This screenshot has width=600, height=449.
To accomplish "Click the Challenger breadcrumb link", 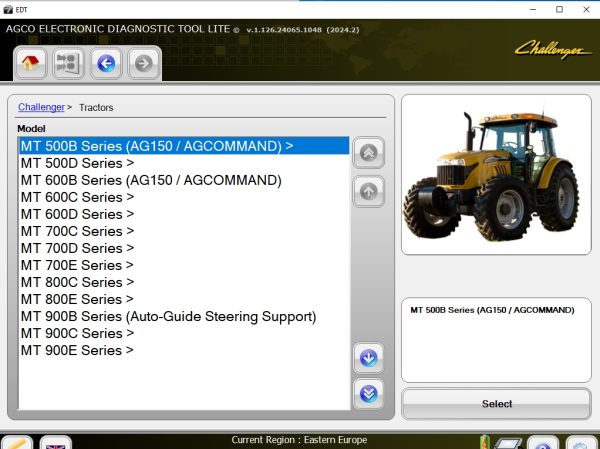I will point(41,107).
